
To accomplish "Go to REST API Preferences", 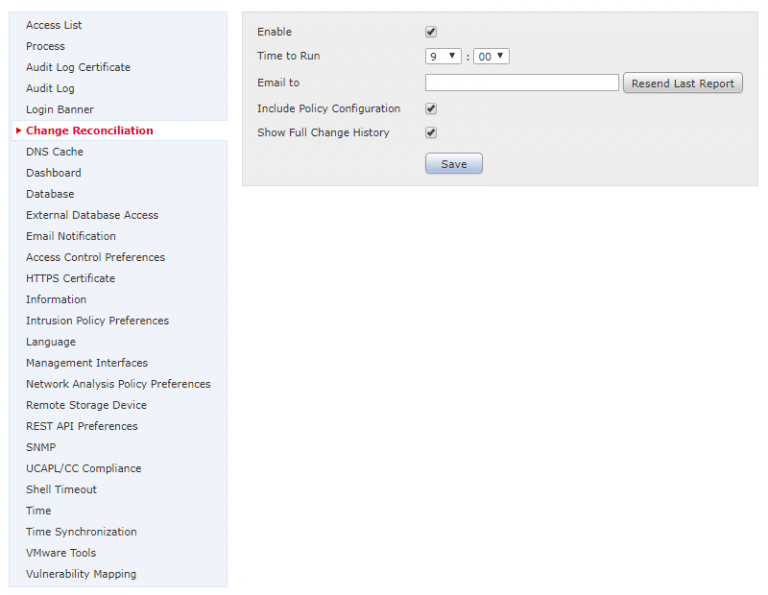I will click(82, 426).
